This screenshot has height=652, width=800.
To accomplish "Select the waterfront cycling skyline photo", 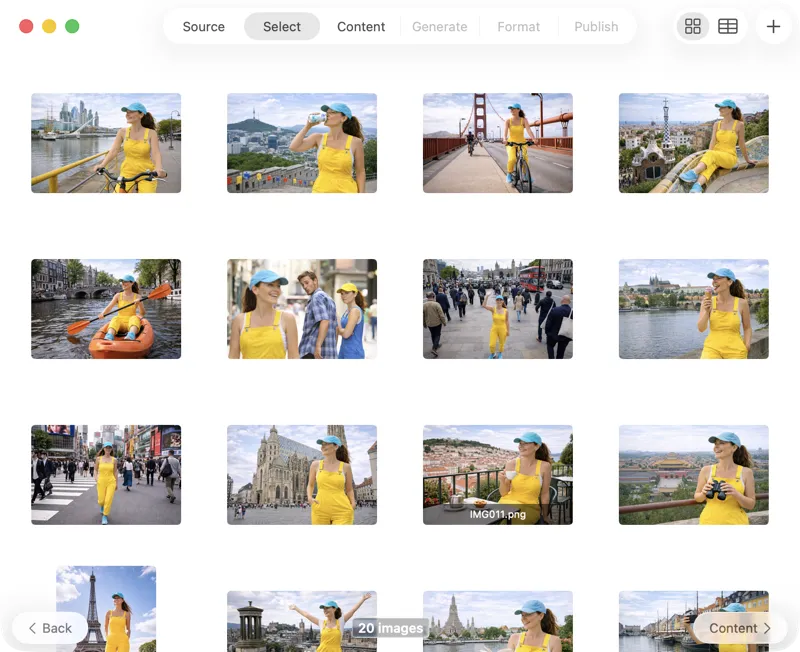I will [x=106, y=143].
